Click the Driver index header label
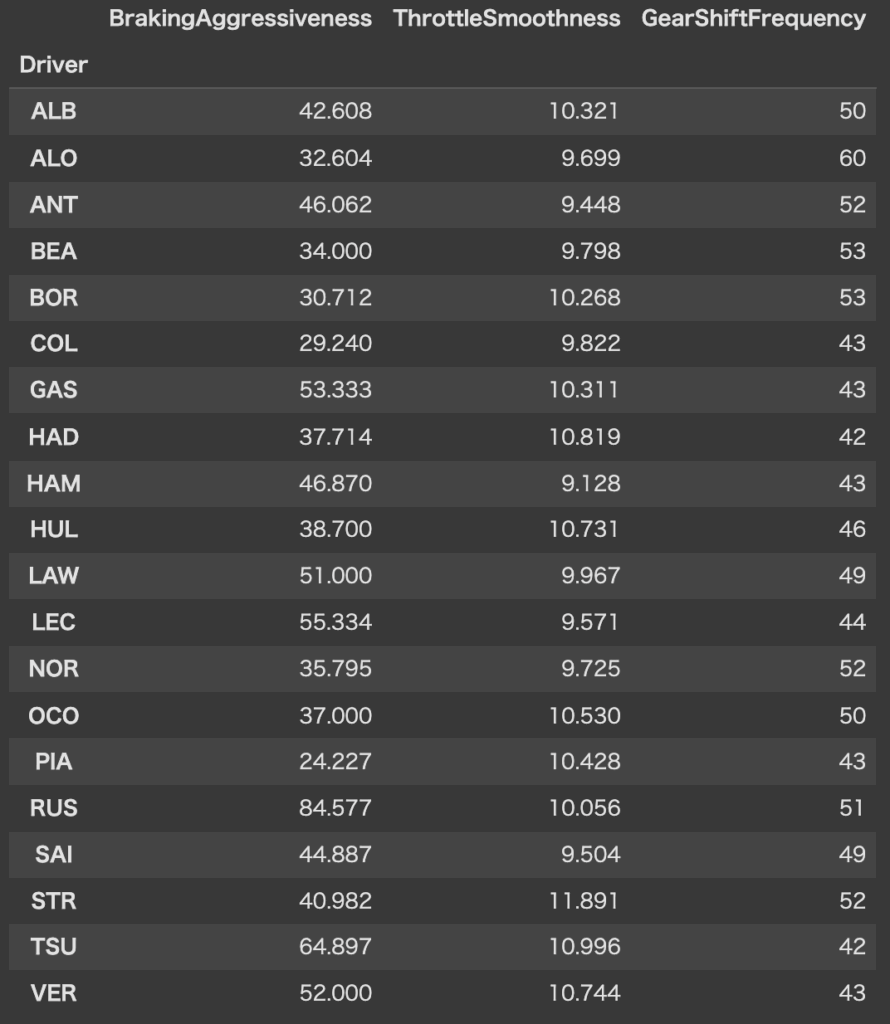 [54, 65]
